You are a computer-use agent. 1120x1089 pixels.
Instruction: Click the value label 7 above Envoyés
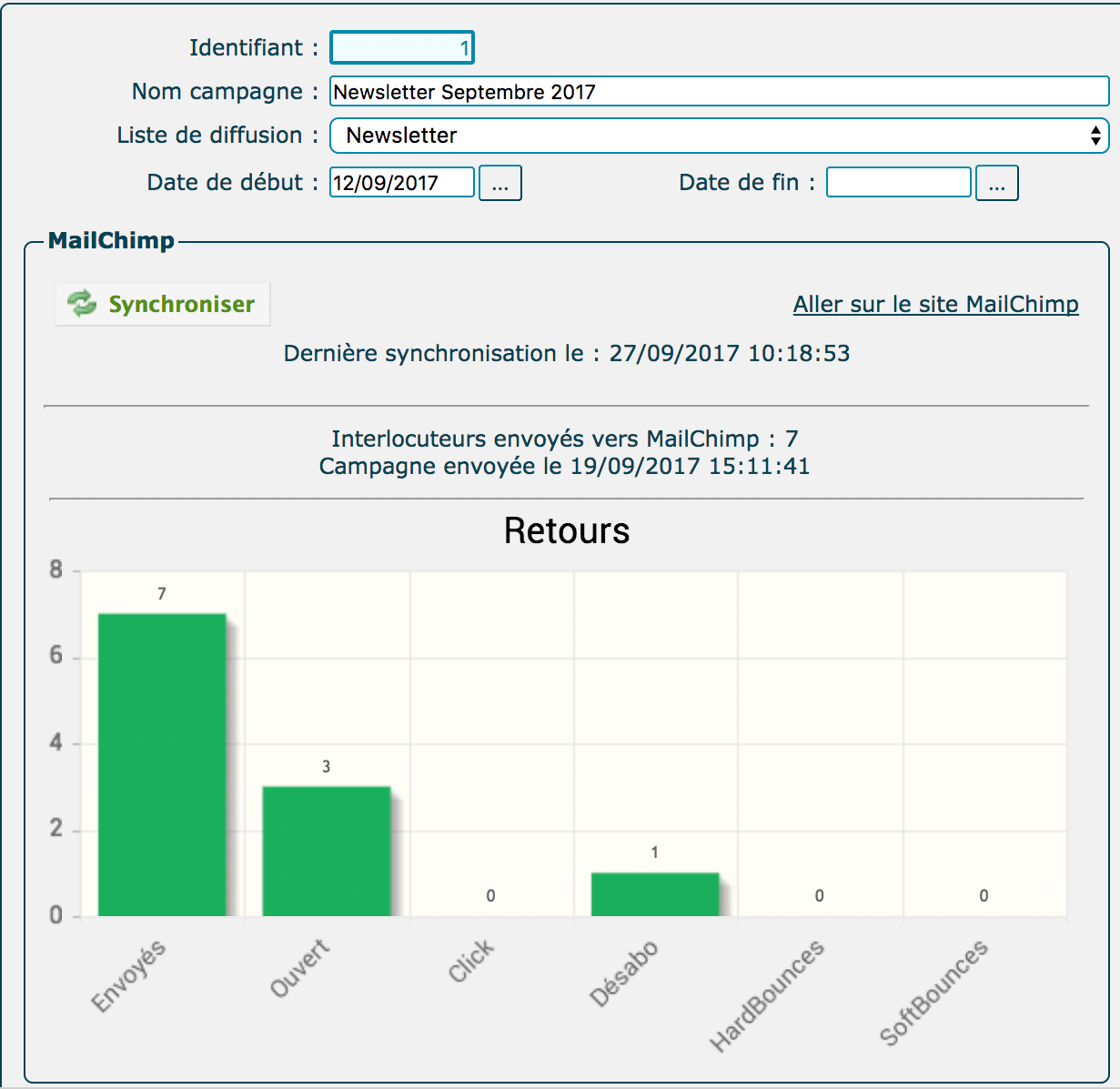162,594
